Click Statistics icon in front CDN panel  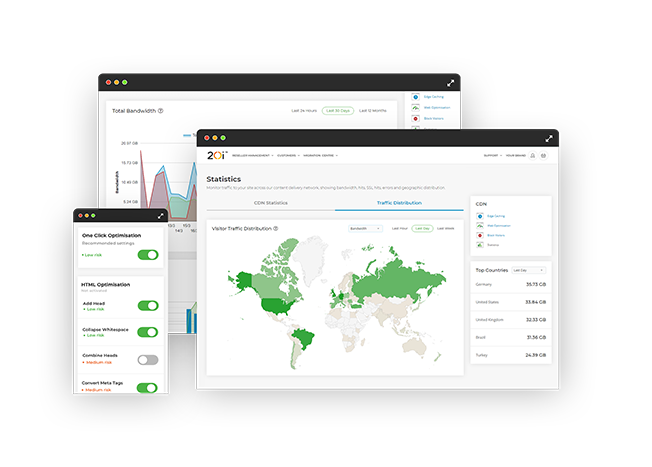coord(480,245)
